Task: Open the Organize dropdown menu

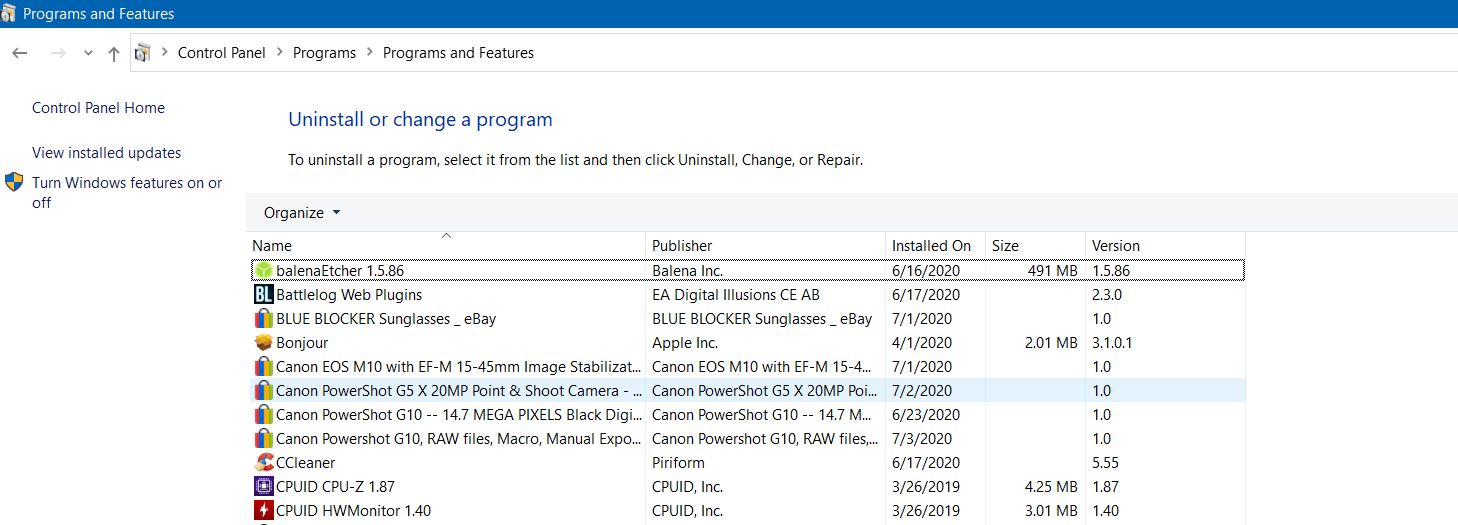Action: [302, 213]
